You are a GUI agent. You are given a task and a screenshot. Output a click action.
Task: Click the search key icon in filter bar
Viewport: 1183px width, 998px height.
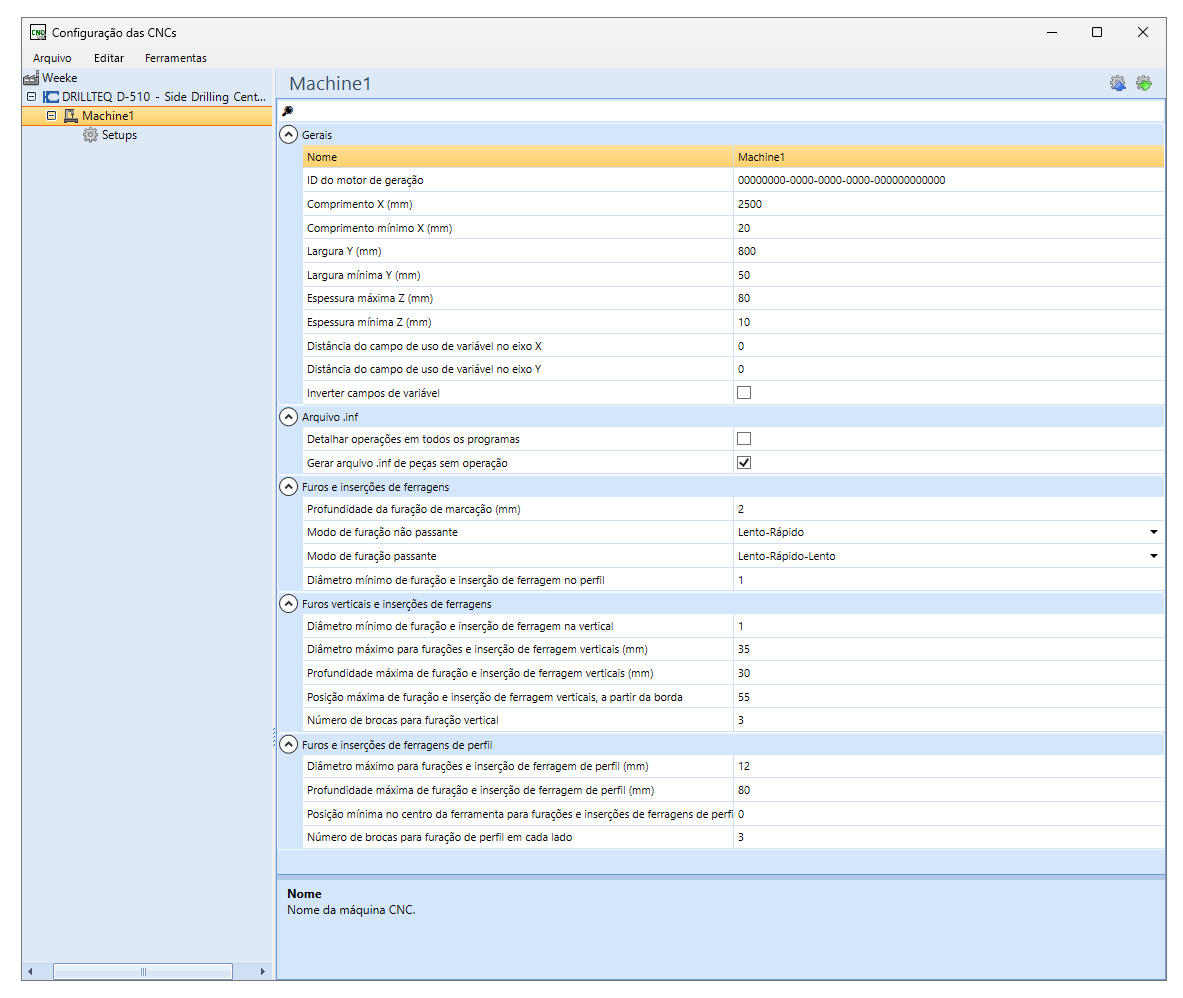pos(287,111)
